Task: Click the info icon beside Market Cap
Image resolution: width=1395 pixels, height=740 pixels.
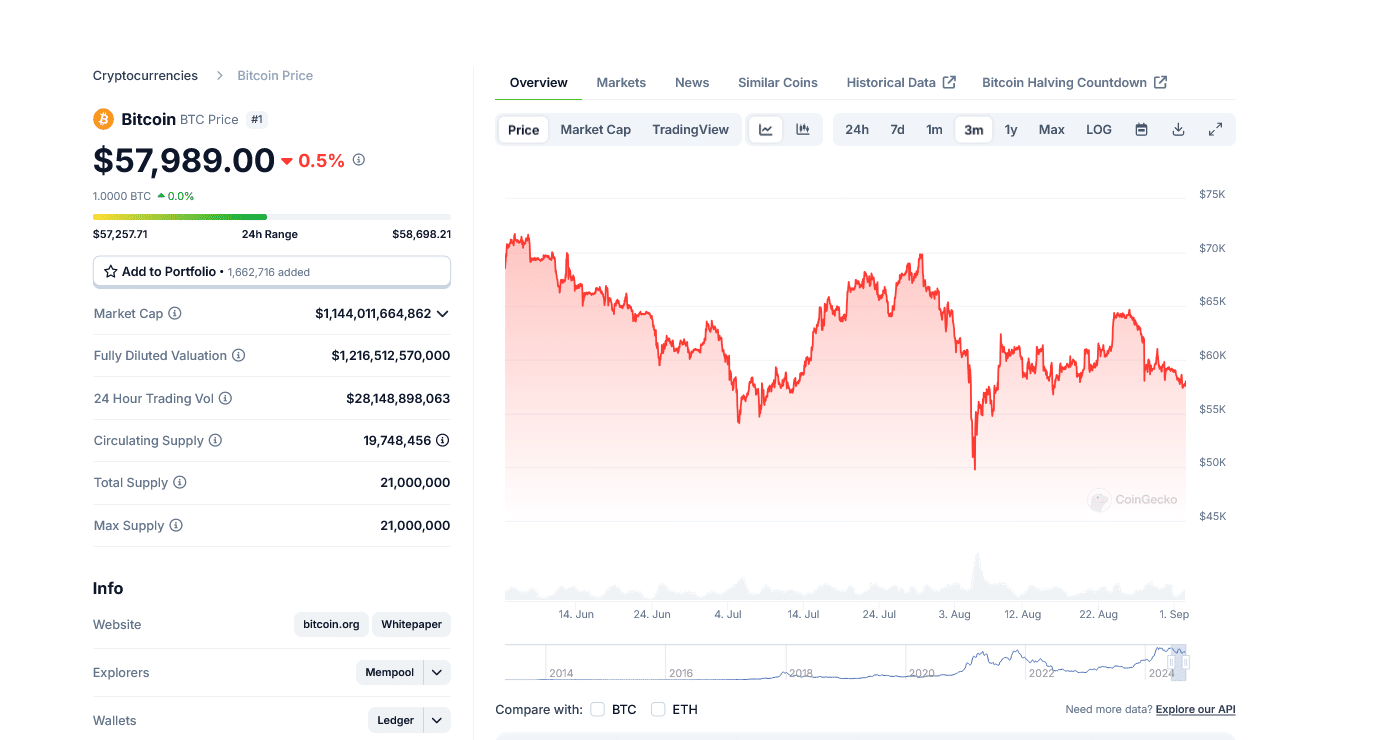Action: click(175, 314)
